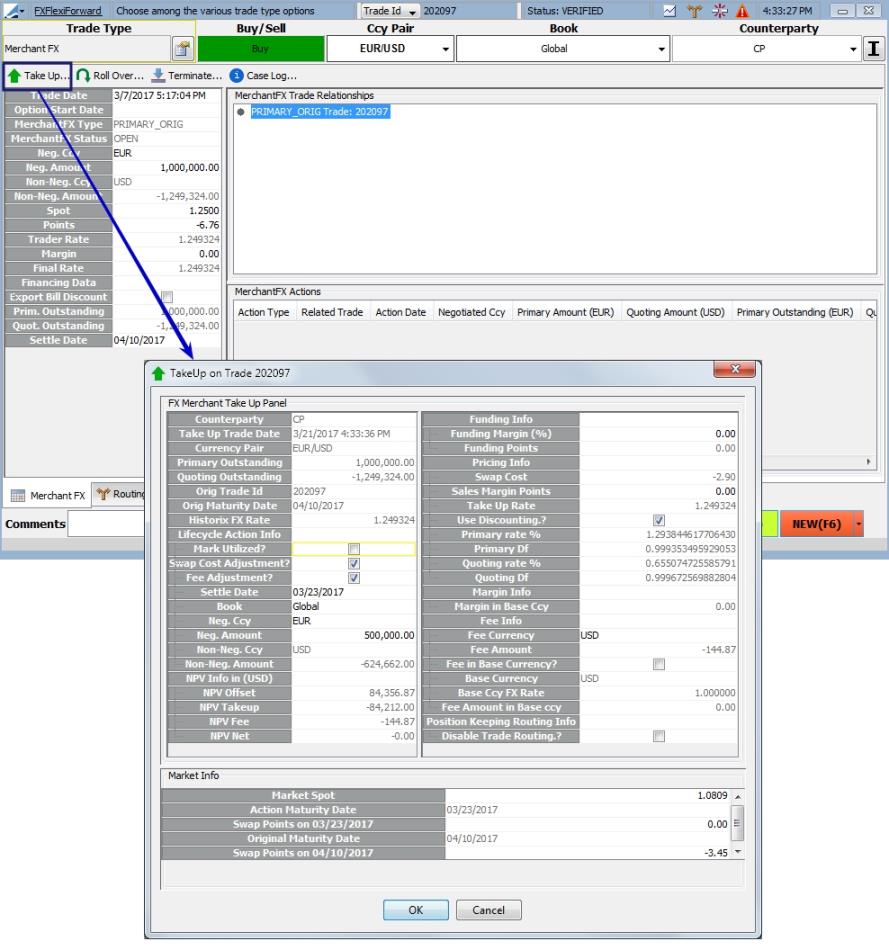Close the TakeUp on Trade dialog
This screenshot has width=889, height=950.
734,368
